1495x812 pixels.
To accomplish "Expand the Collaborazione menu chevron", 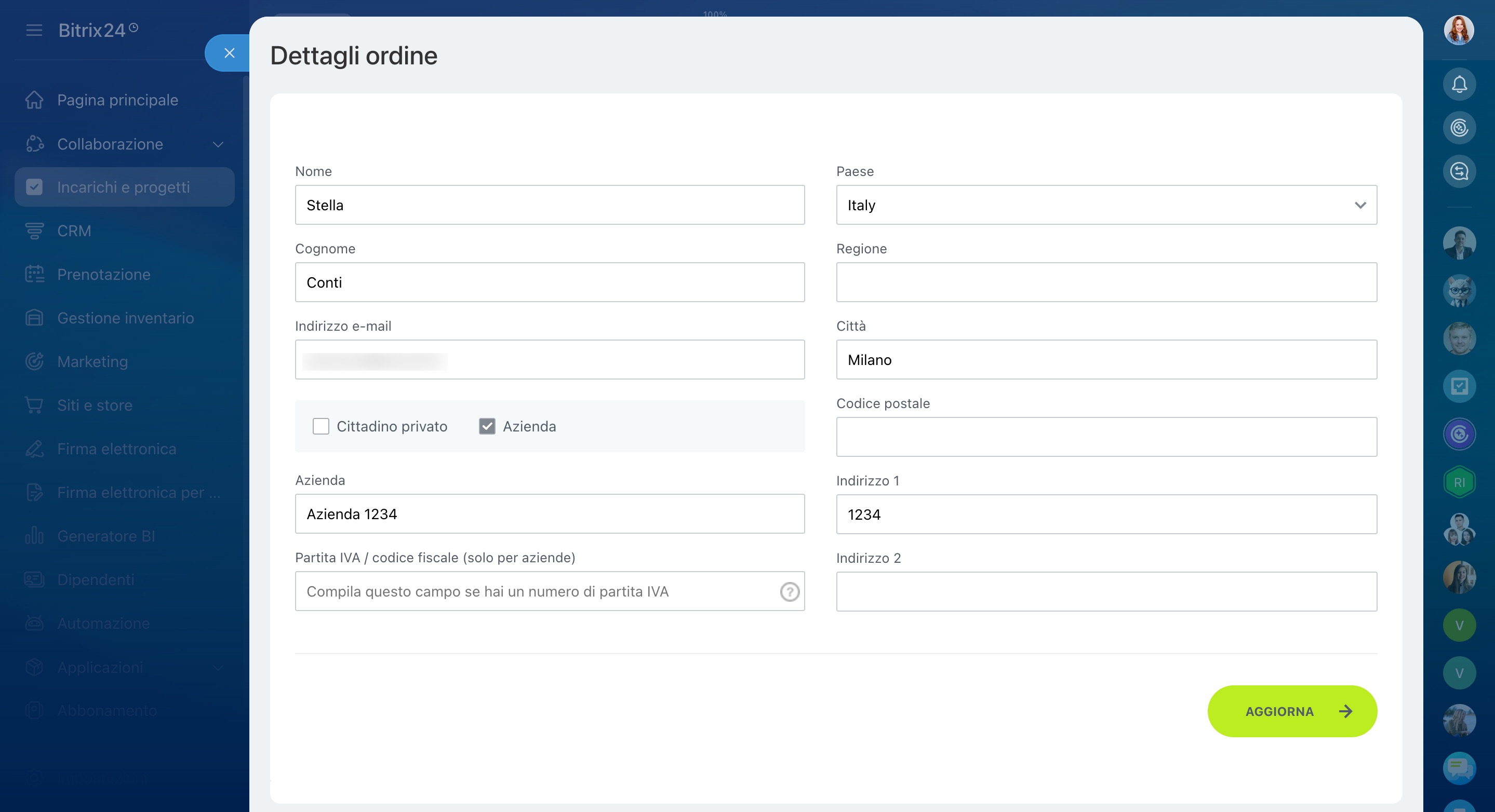I will 218,144.
